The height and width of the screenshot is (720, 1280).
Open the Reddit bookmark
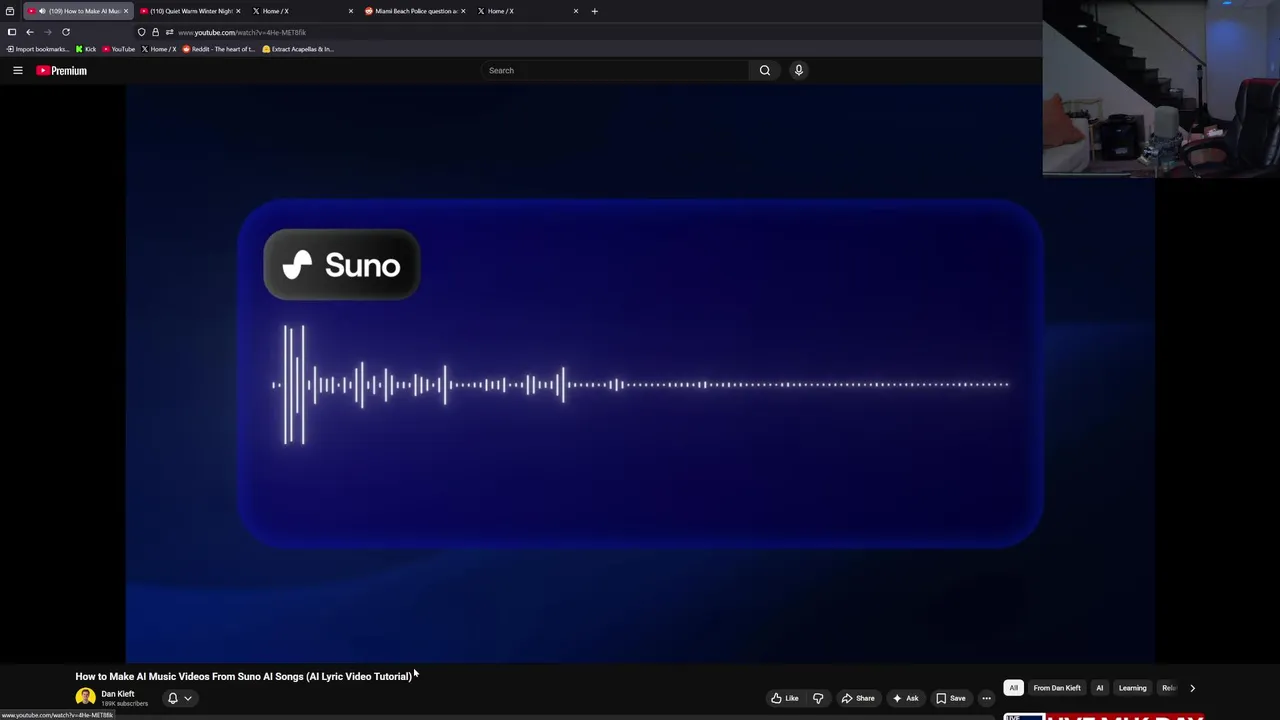click(x=218, y=49)
